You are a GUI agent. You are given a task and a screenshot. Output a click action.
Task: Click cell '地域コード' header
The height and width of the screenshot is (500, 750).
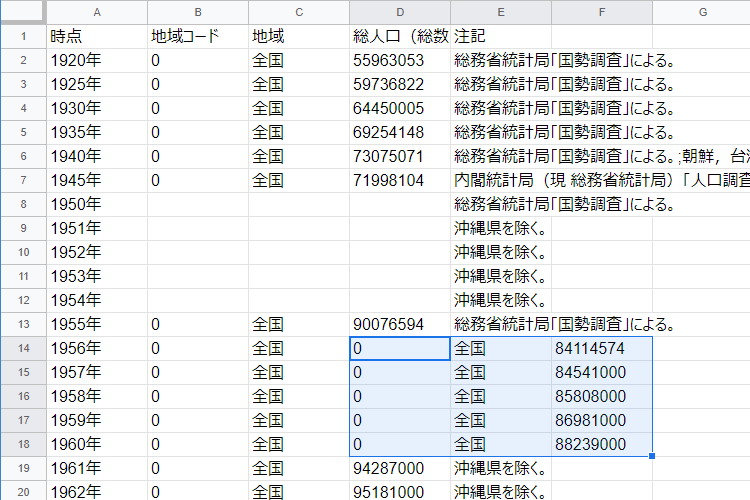click(x=198, y=36)
